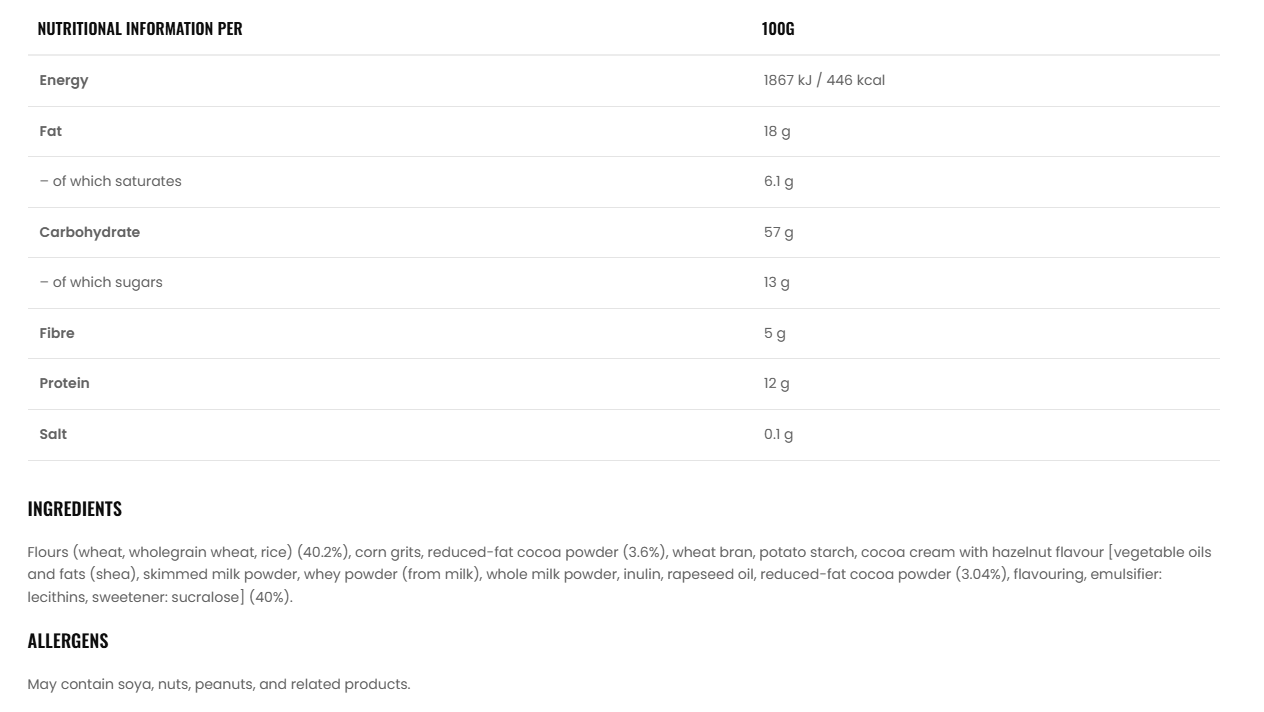This screenshot has height=712, width=1264.
Task: Select the Salt row label
Action: point(53,434)
